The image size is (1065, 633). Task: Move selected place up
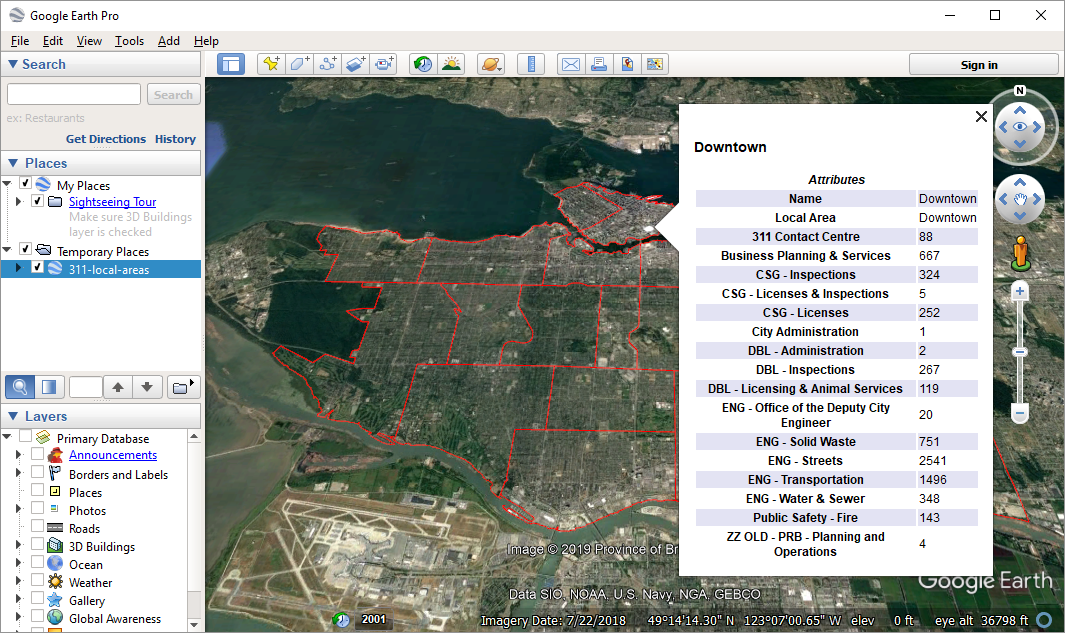pyautogui.click(x=118, y=387)
